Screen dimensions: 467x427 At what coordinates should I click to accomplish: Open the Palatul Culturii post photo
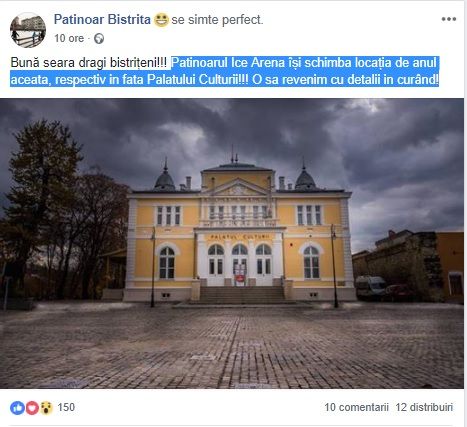[232, 243]
